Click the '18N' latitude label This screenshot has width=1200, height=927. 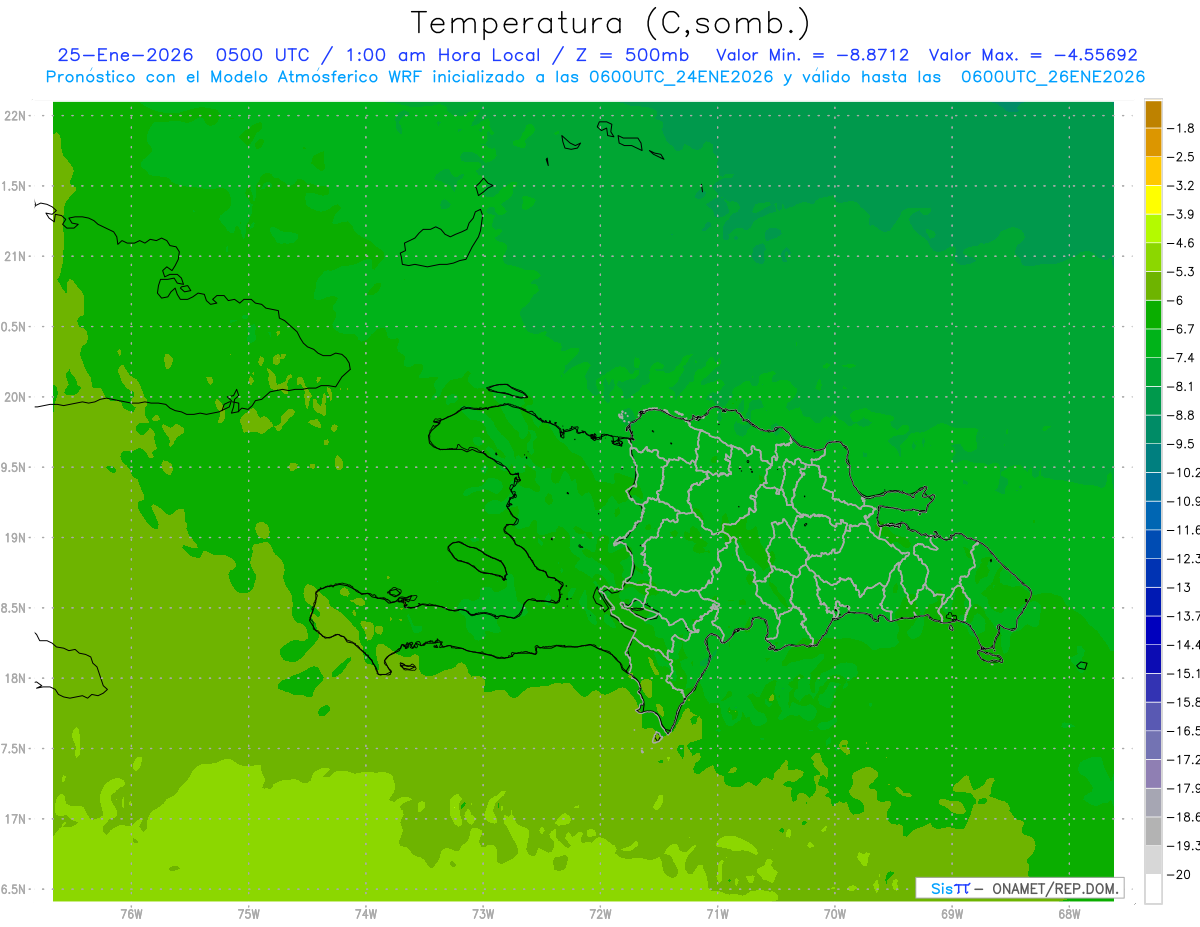pyautogui.click(x=15, y=678)
